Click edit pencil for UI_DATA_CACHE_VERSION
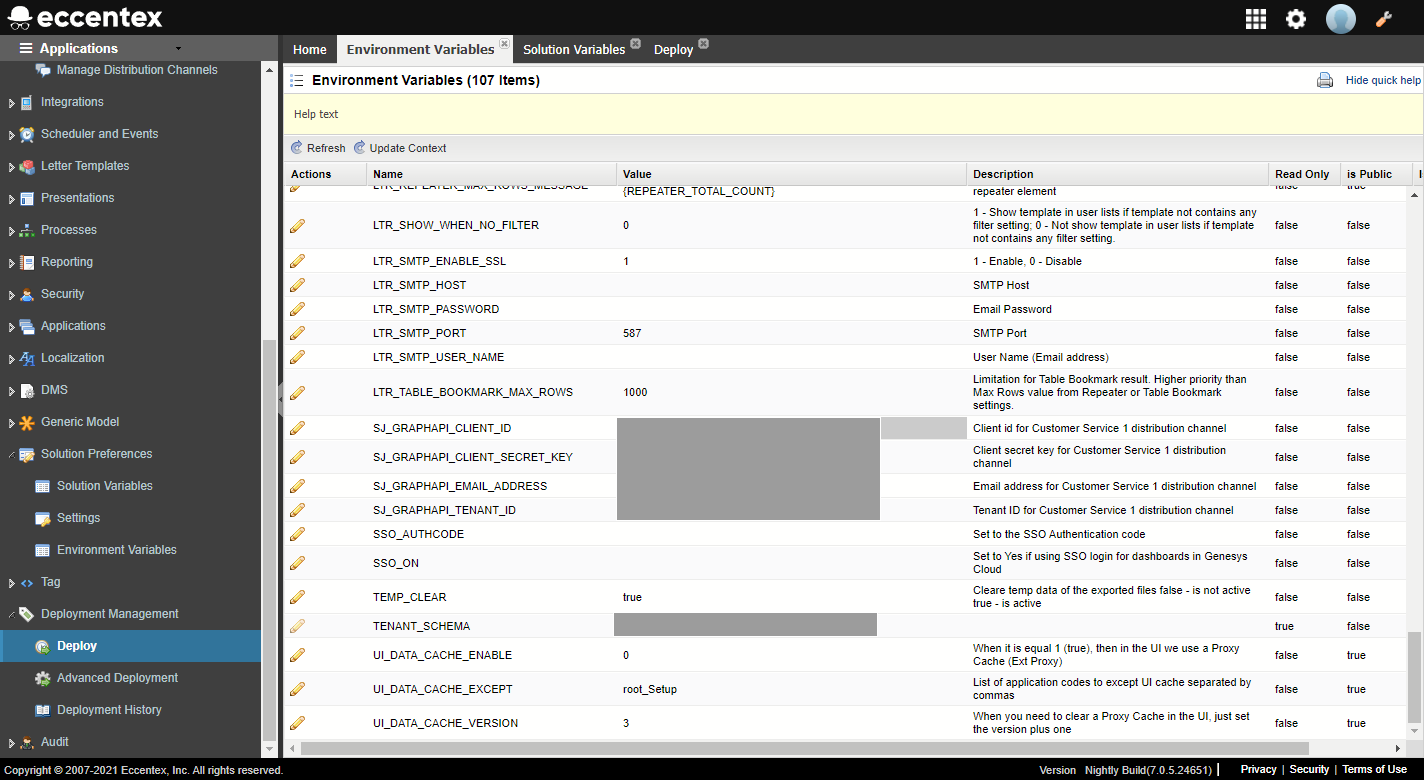Image resolution: width=1424 pixels, height=780 pixels. click(x=297, y=723)
